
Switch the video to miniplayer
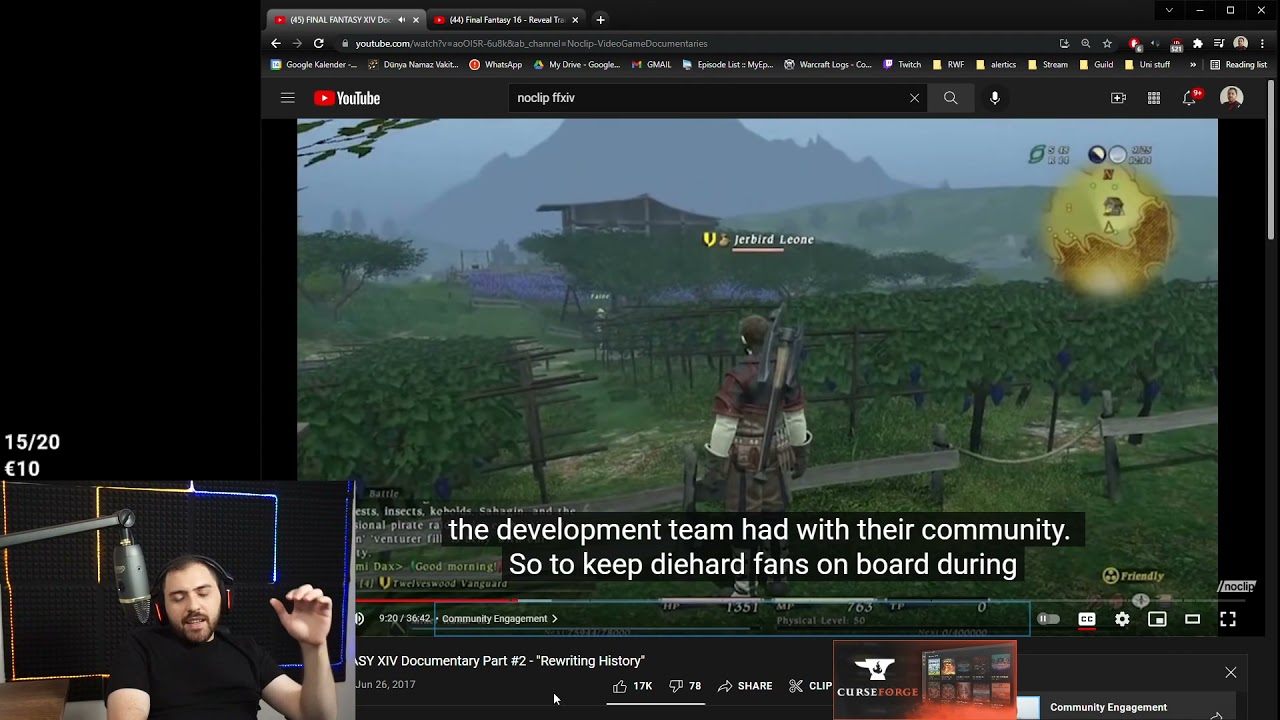[x=1157, y=619]
